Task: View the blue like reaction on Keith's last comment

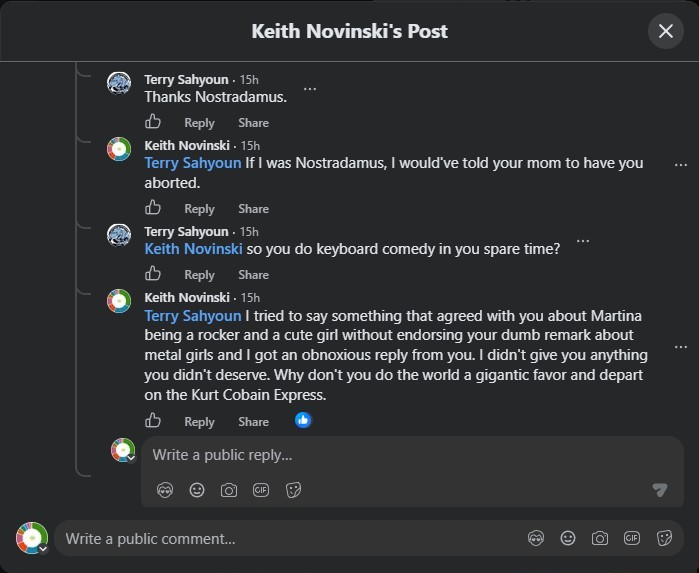Action: (303, 420)
